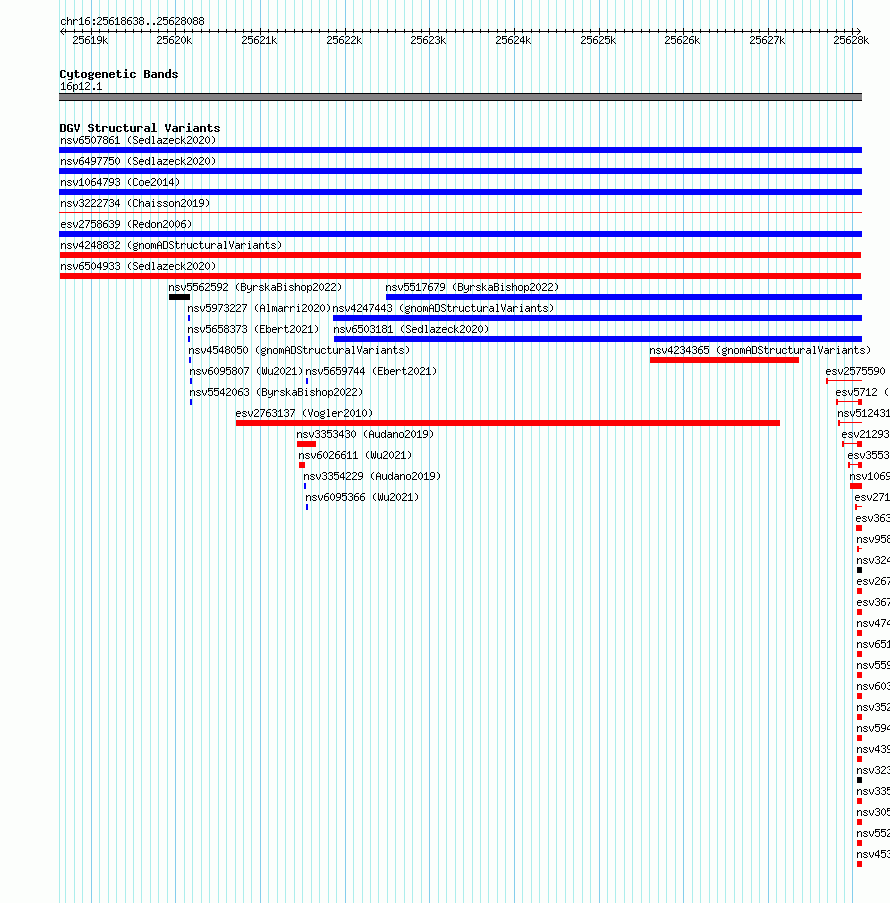The width and height of the screenshot is (890, 903).
Task: Select the esv2763137 (Vogler2010) label
Action: (x=304, y=413)
